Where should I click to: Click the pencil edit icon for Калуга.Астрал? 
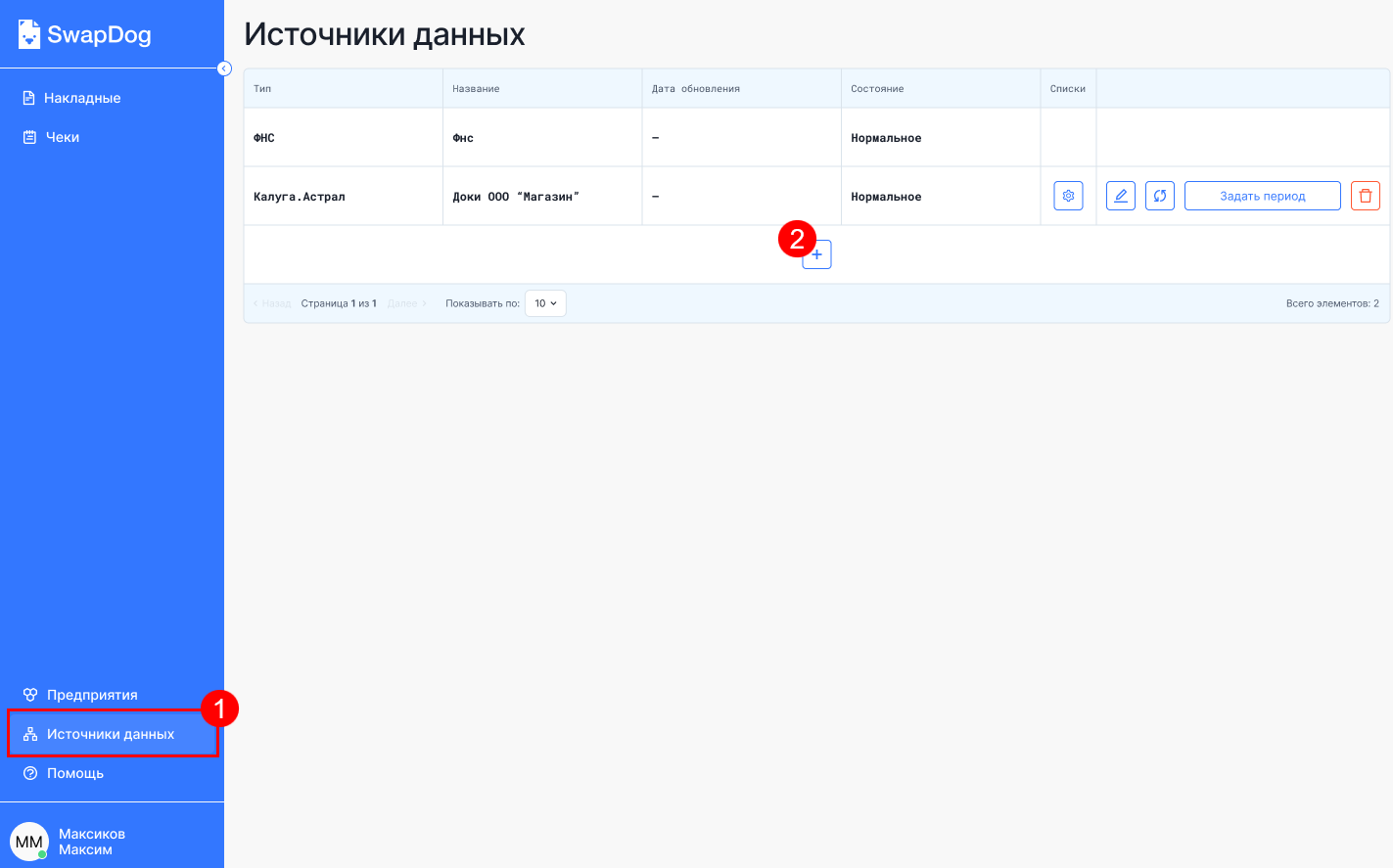point(1120,196)
